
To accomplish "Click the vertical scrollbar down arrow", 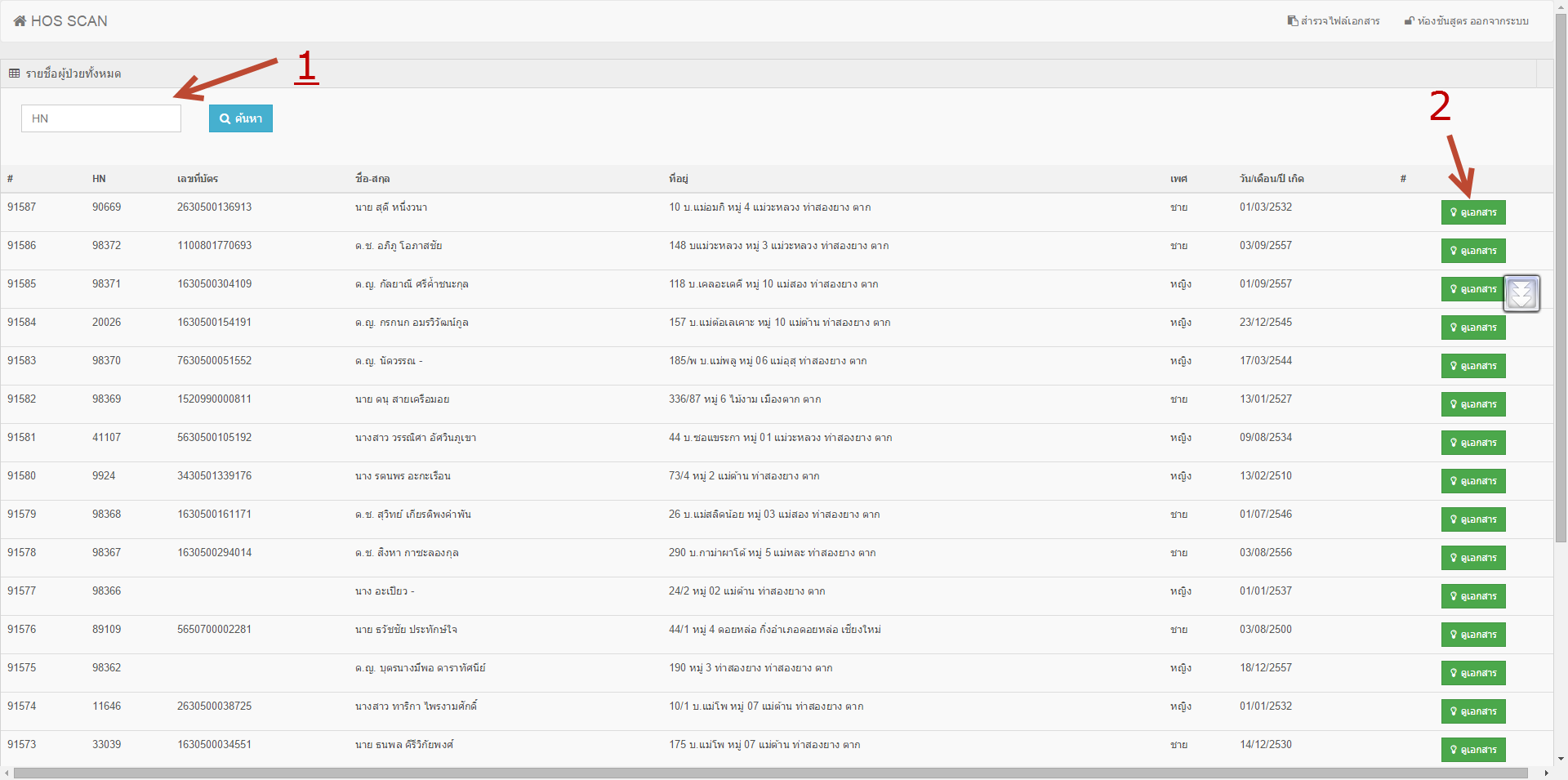I will 1561,759.
